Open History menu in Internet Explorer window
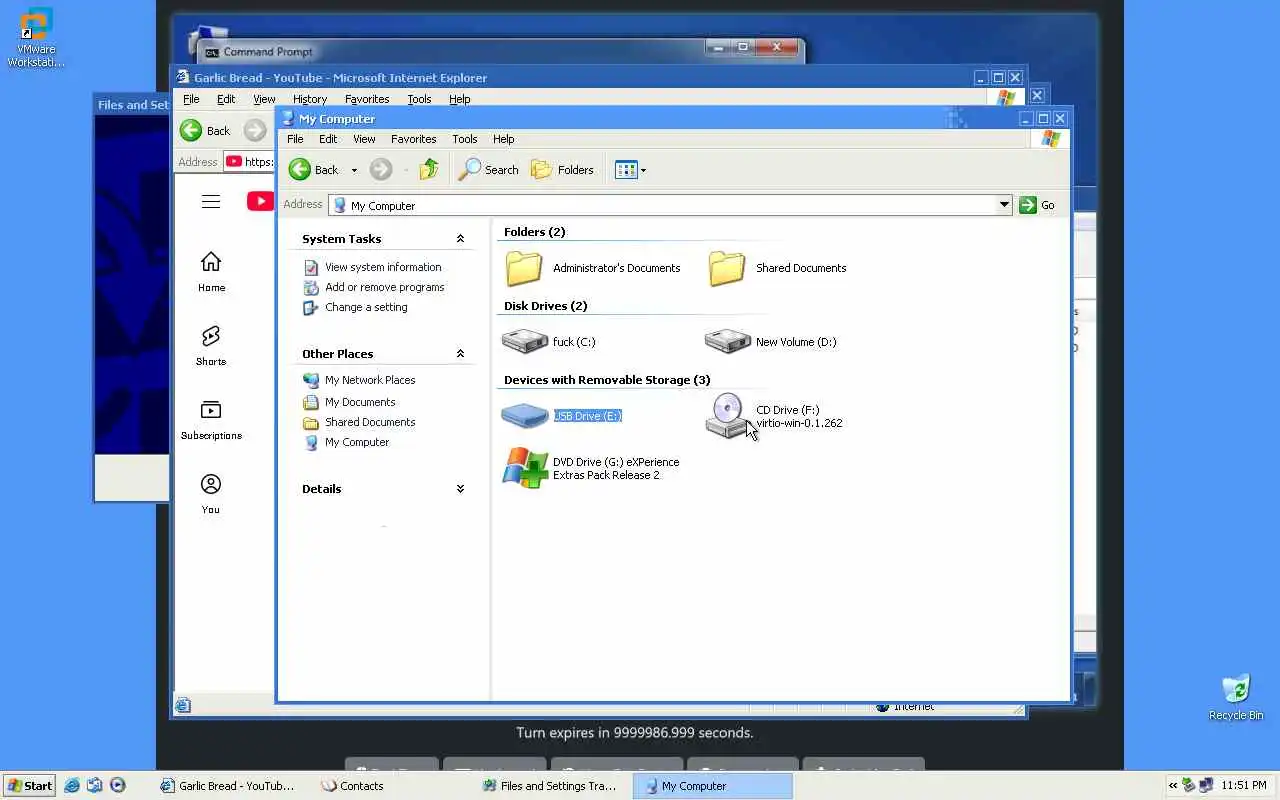The height and width of the screenshot is (800, 1280). pyautogui.click(x=310, y=99)
